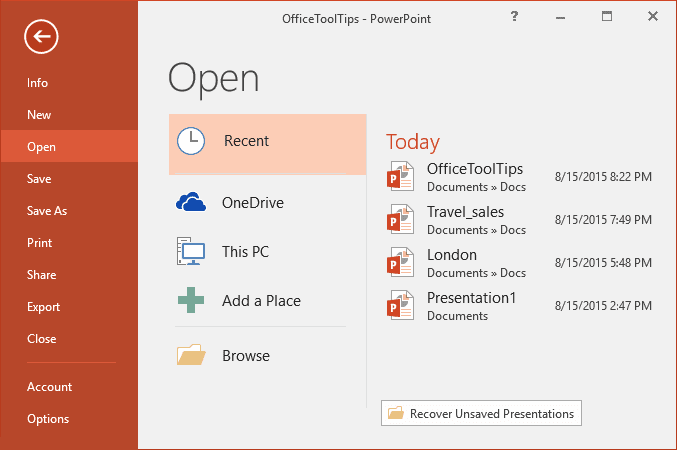Viewport: 677px width, 450px height.
Task: Select the Open sidebar item
Action: pos(69,147)
